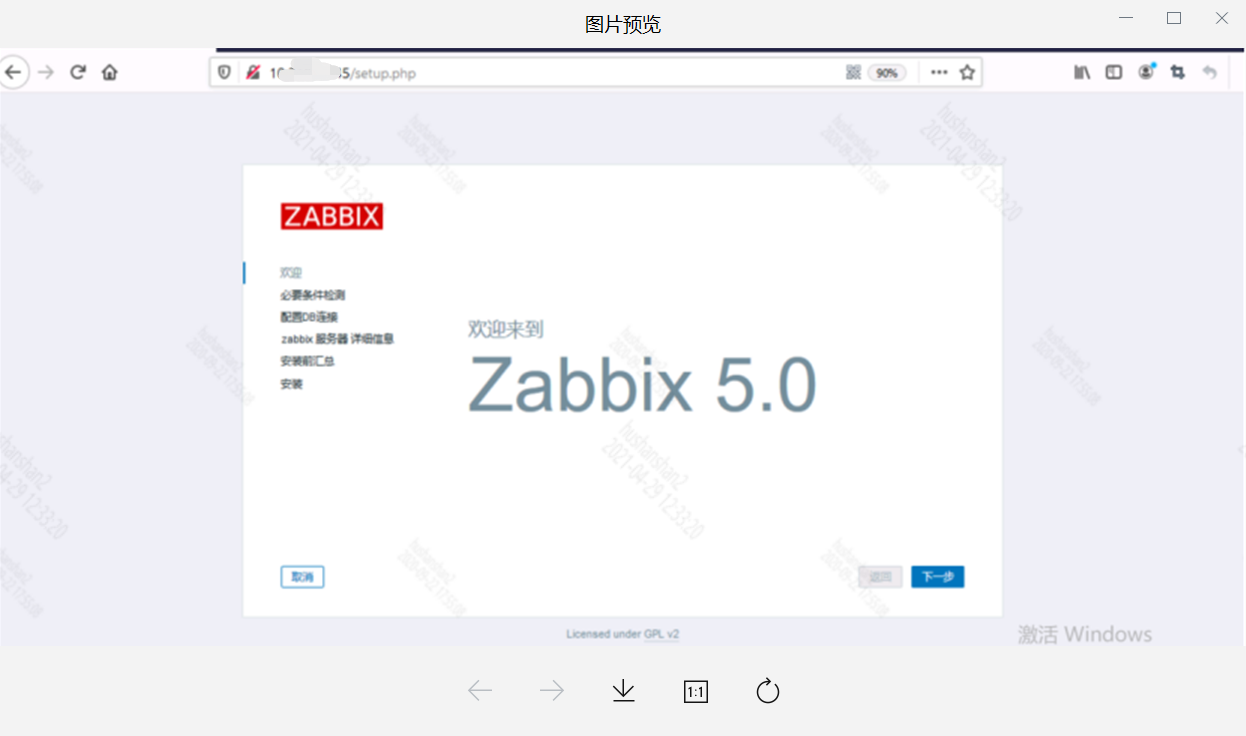Click the browser forward arrow
Image resolution: width=1246 pixels, height=736 pixels.
pyautogui.click(x=45, y=72)
